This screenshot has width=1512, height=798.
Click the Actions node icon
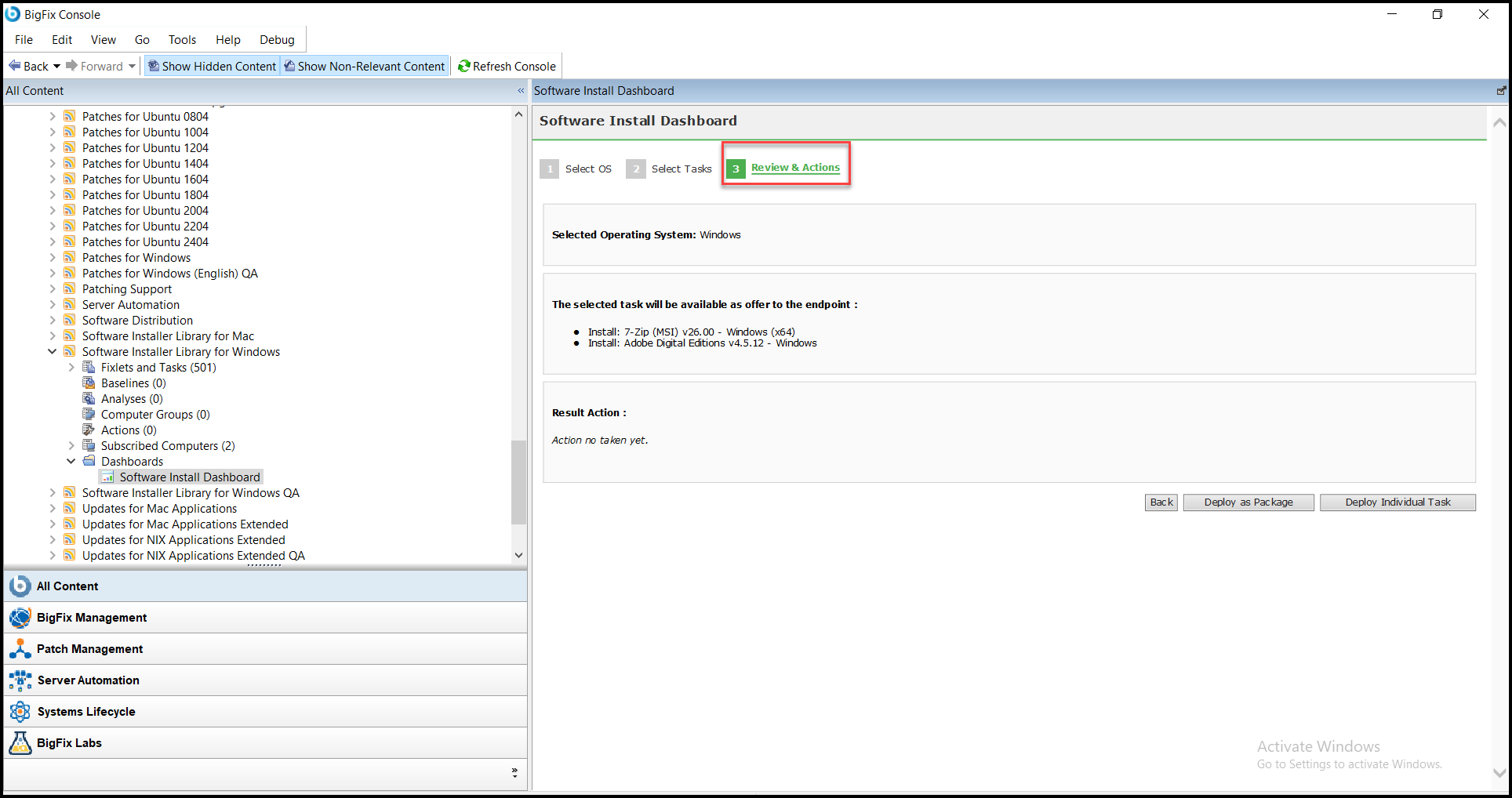click(x=89, y=430)
